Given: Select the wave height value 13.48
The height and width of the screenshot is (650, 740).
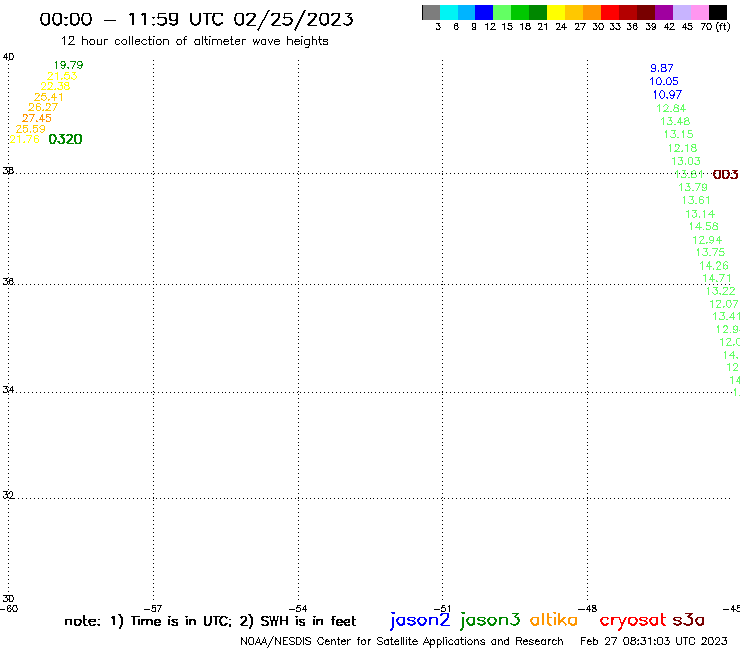Looking at the screenshot, I should 675,121.
